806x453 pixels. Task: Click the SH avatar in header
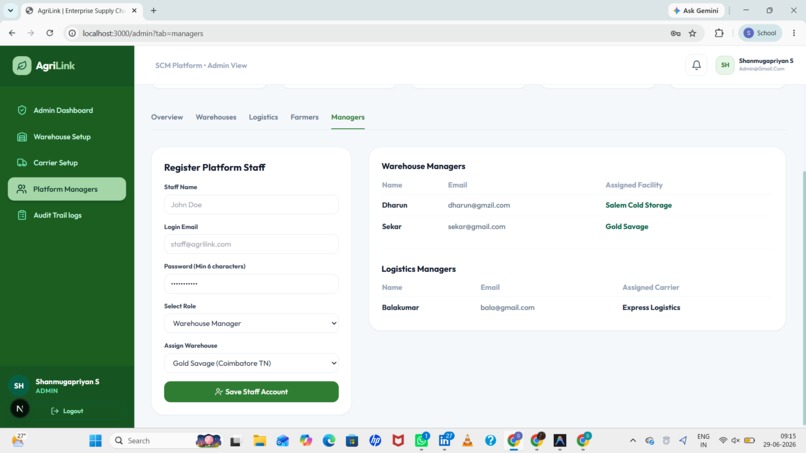pos(725,65)
